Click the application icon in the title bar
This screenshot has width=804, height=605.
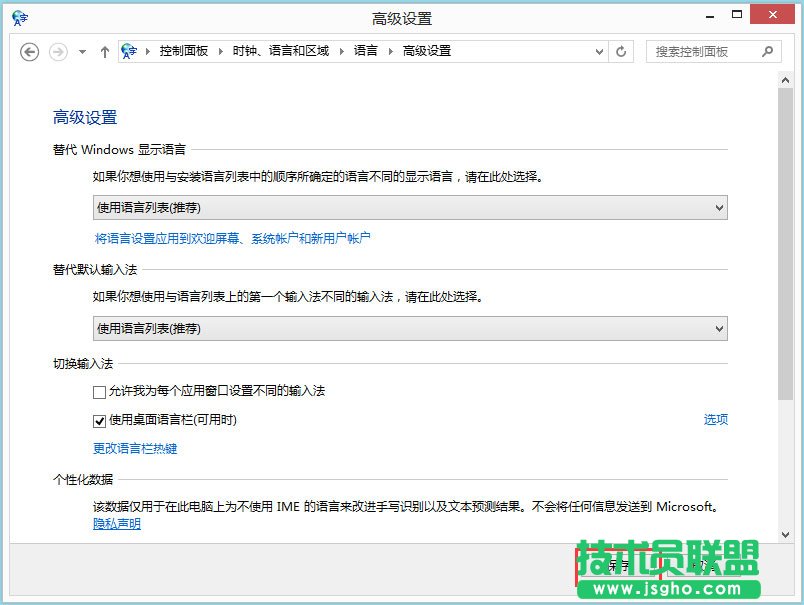pos(20,15)
